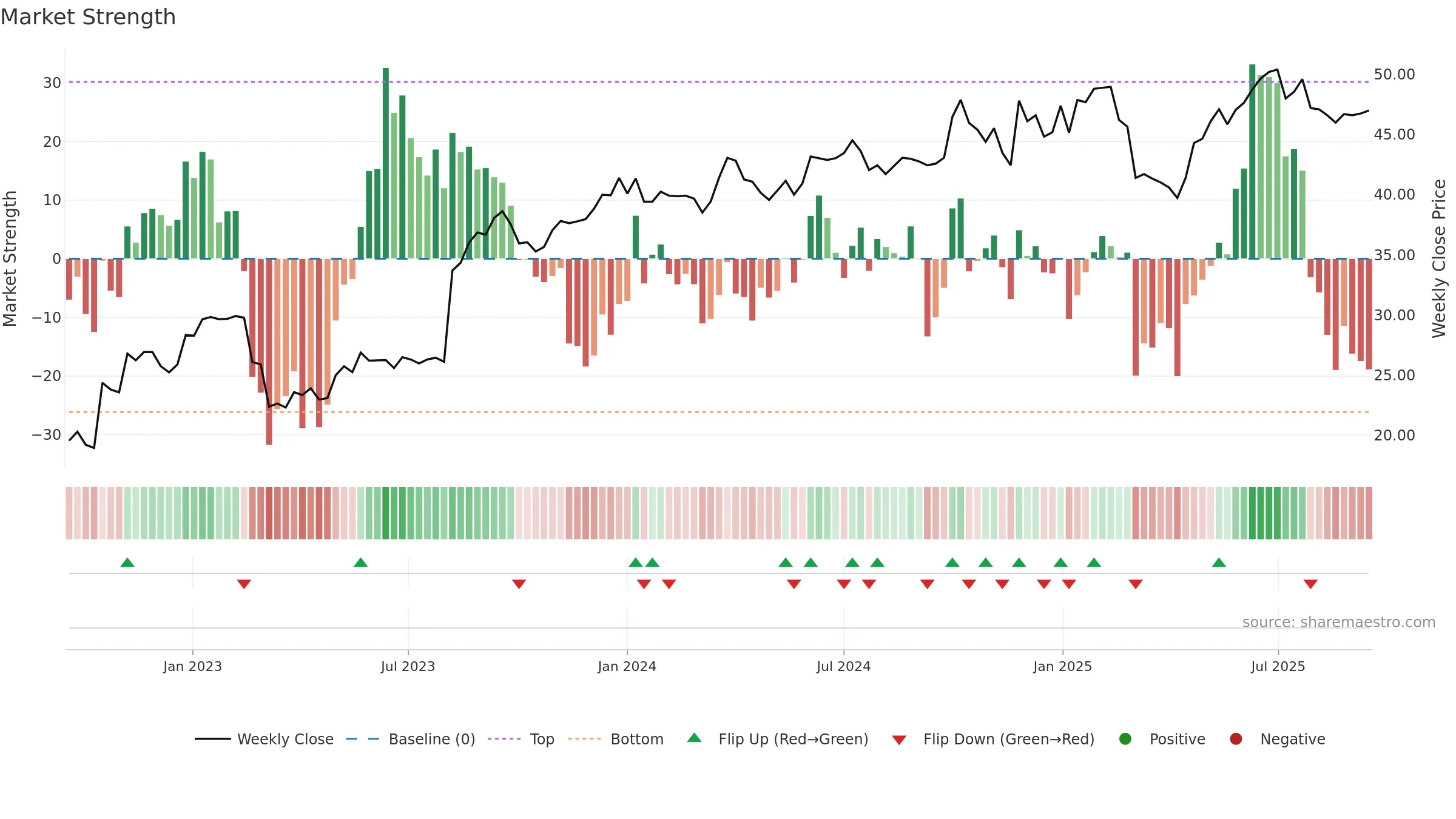Screen dimensions: 1456x819
Task: Click the green Positive dot in legend
Action: (1125, 739)
